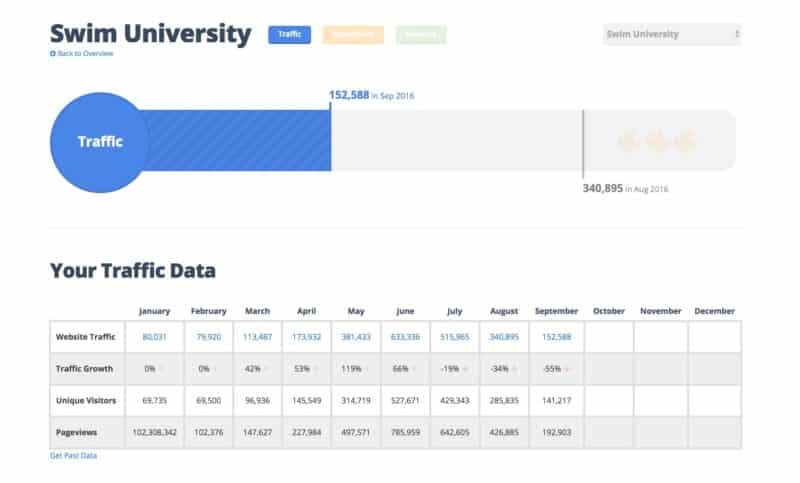Open the Get Past Data link
The width and height of the screenshot is (800, 483).
pos(73,455)
